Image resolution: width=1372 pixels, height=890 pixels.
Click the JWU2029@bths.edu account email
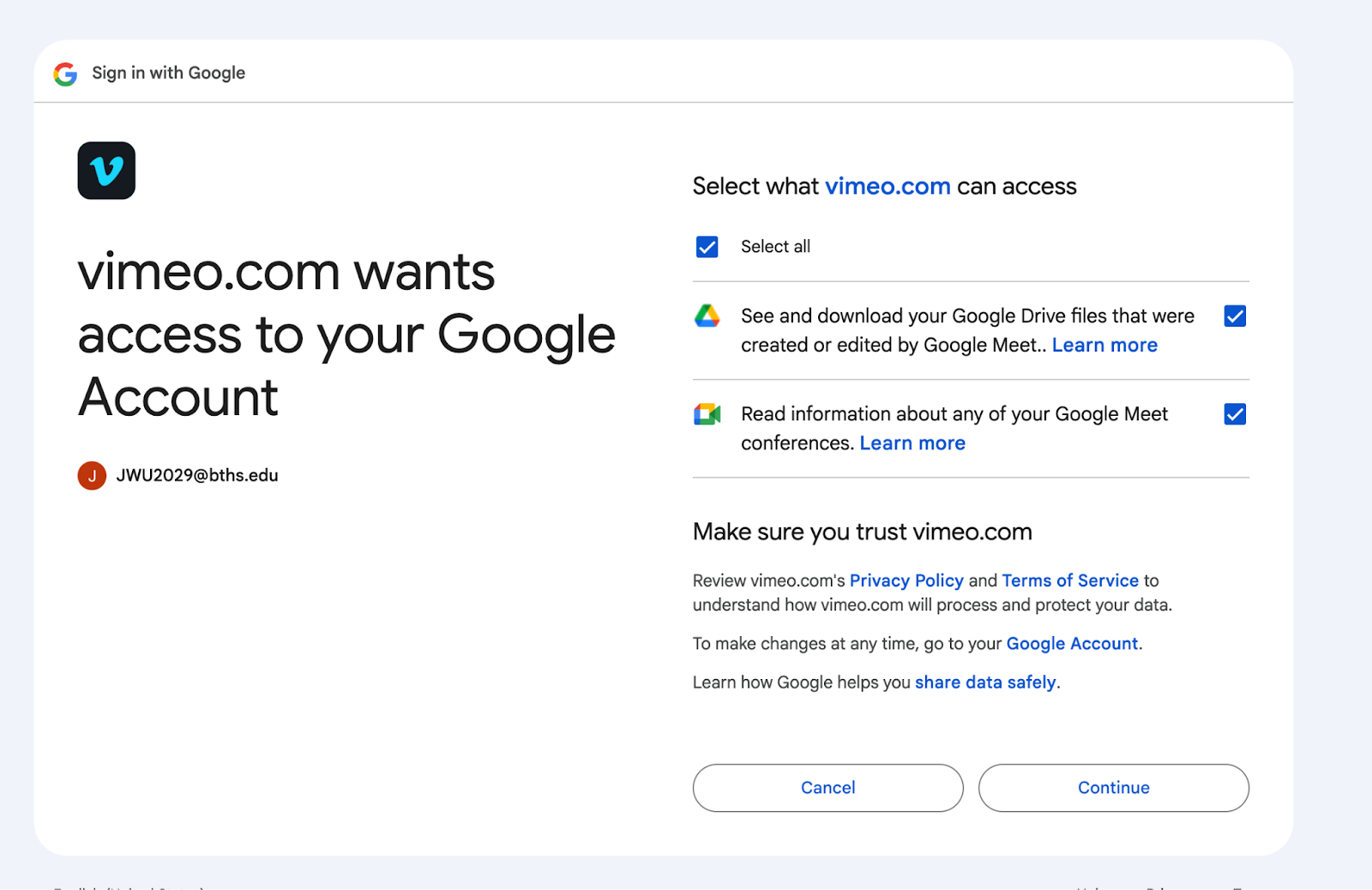coord(197,475)
